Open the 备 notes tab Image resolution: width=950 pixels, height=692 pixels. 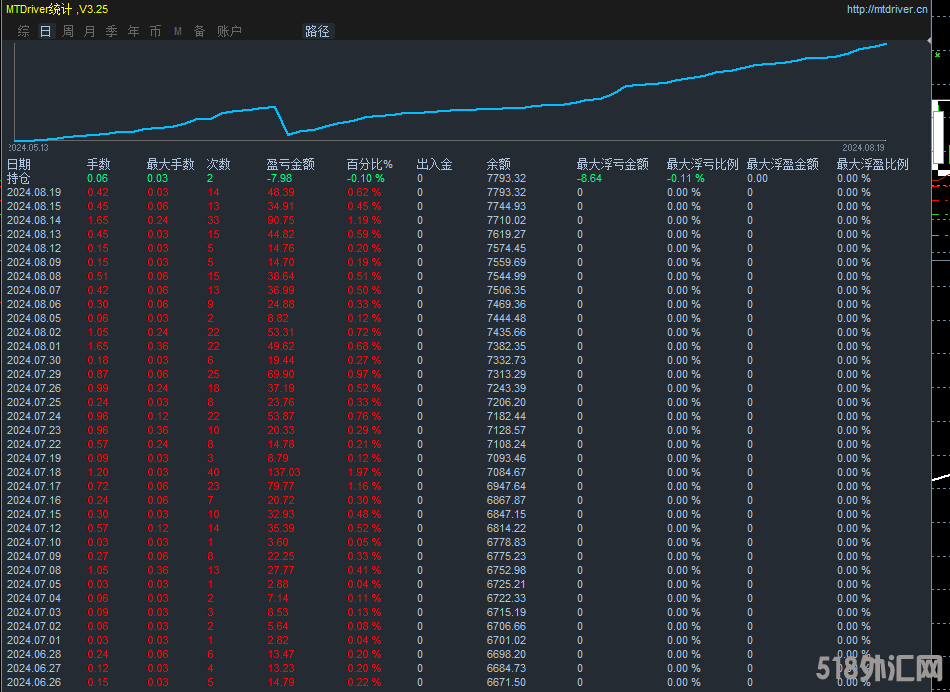(x=199, y=31)
